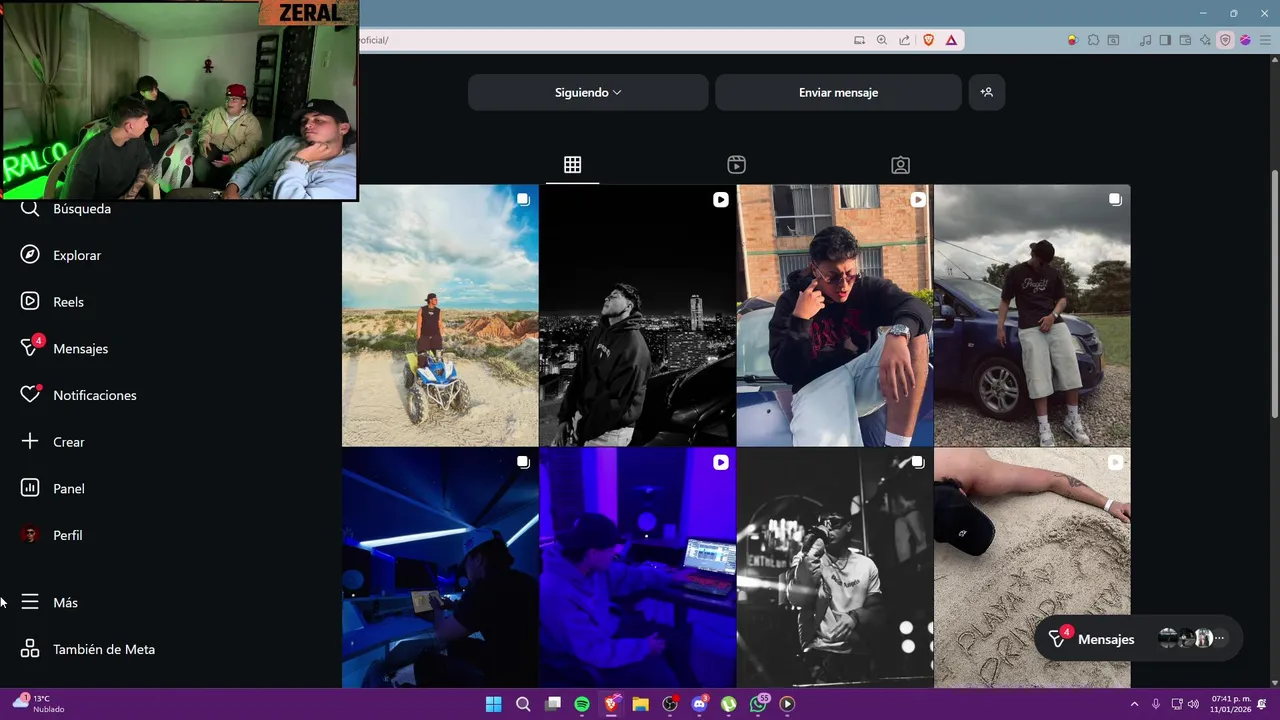Screen dimensions: 1280x720
Task: Click the share page icon in address bar
Action: [x=904, y=40]
